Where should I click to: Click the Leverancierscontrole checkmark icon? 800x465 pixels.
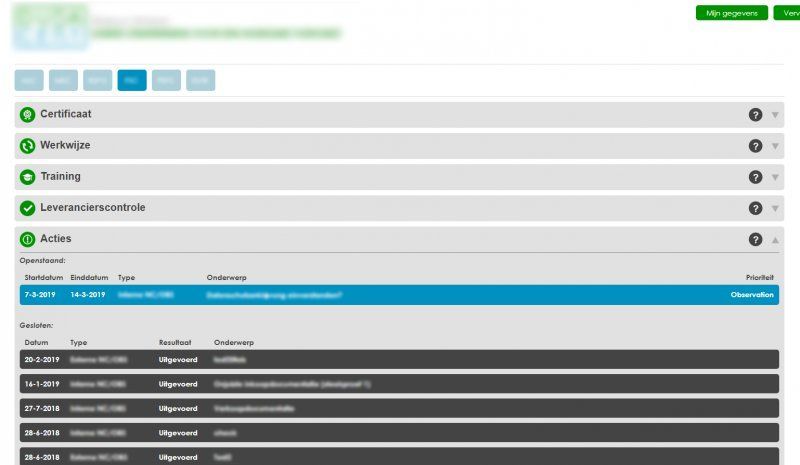[x=28, y=208]
